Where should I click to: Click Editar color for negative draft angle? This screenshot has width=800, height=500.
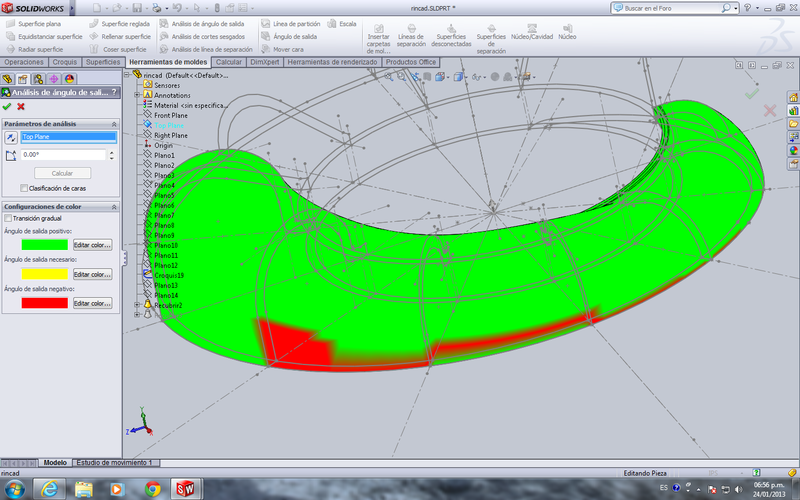[x=92, y=303]
